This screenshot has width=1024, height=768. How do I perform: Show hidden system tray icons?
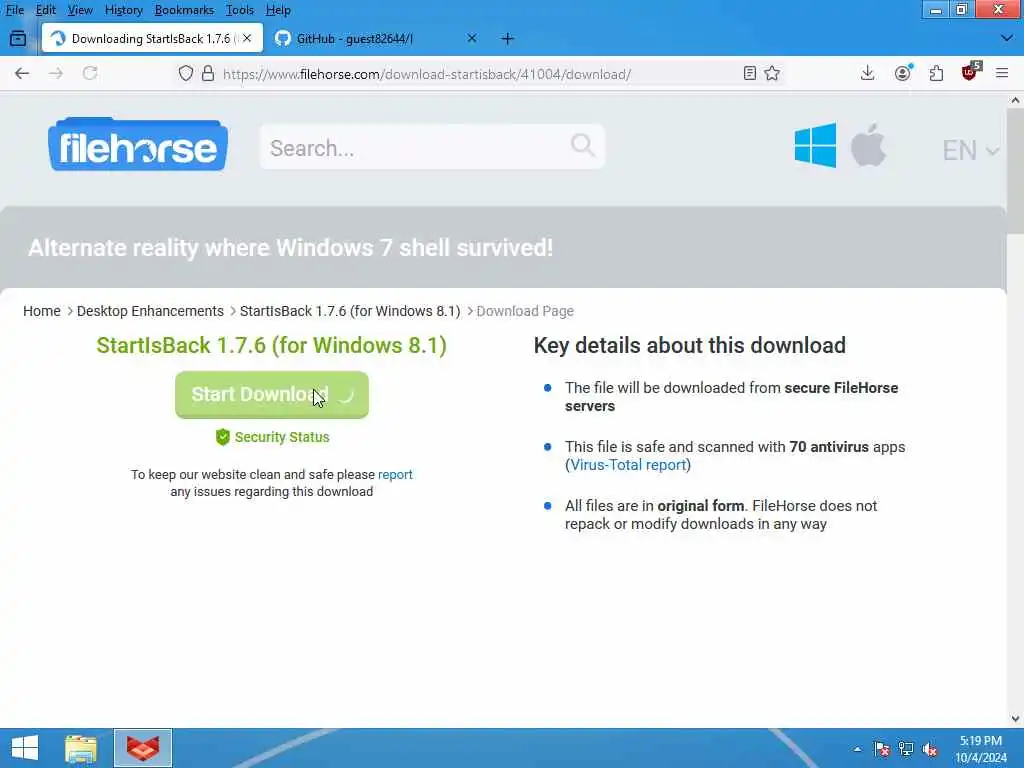857,749
